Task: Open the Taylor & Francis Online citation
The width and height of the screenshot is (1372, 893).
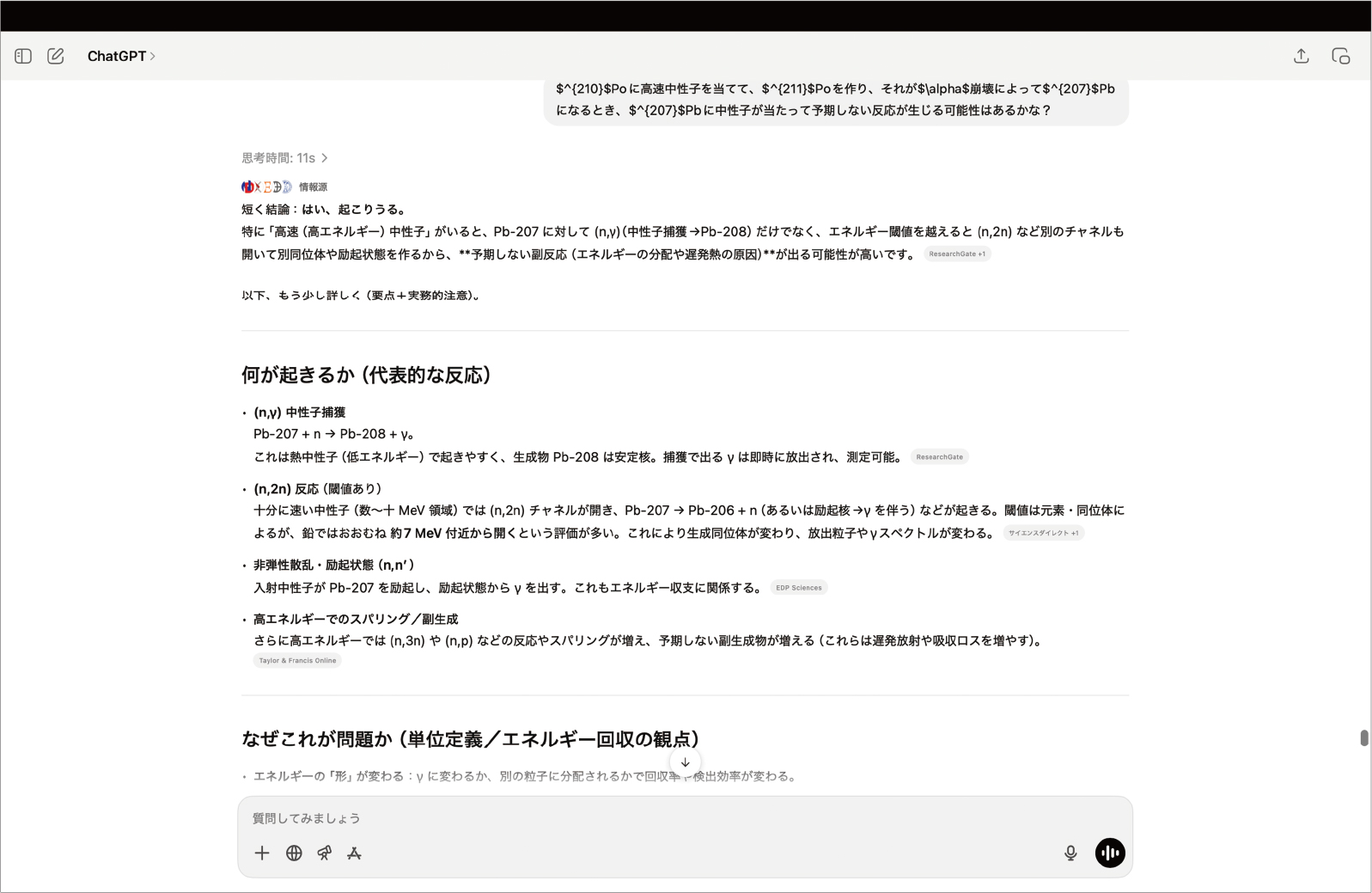Action: (297, 661)
